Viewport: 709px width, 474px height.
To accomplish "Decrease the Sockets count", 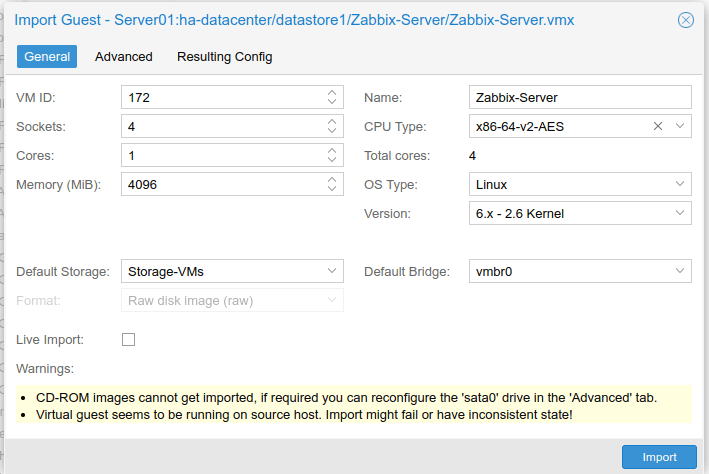I will (332, 130).
